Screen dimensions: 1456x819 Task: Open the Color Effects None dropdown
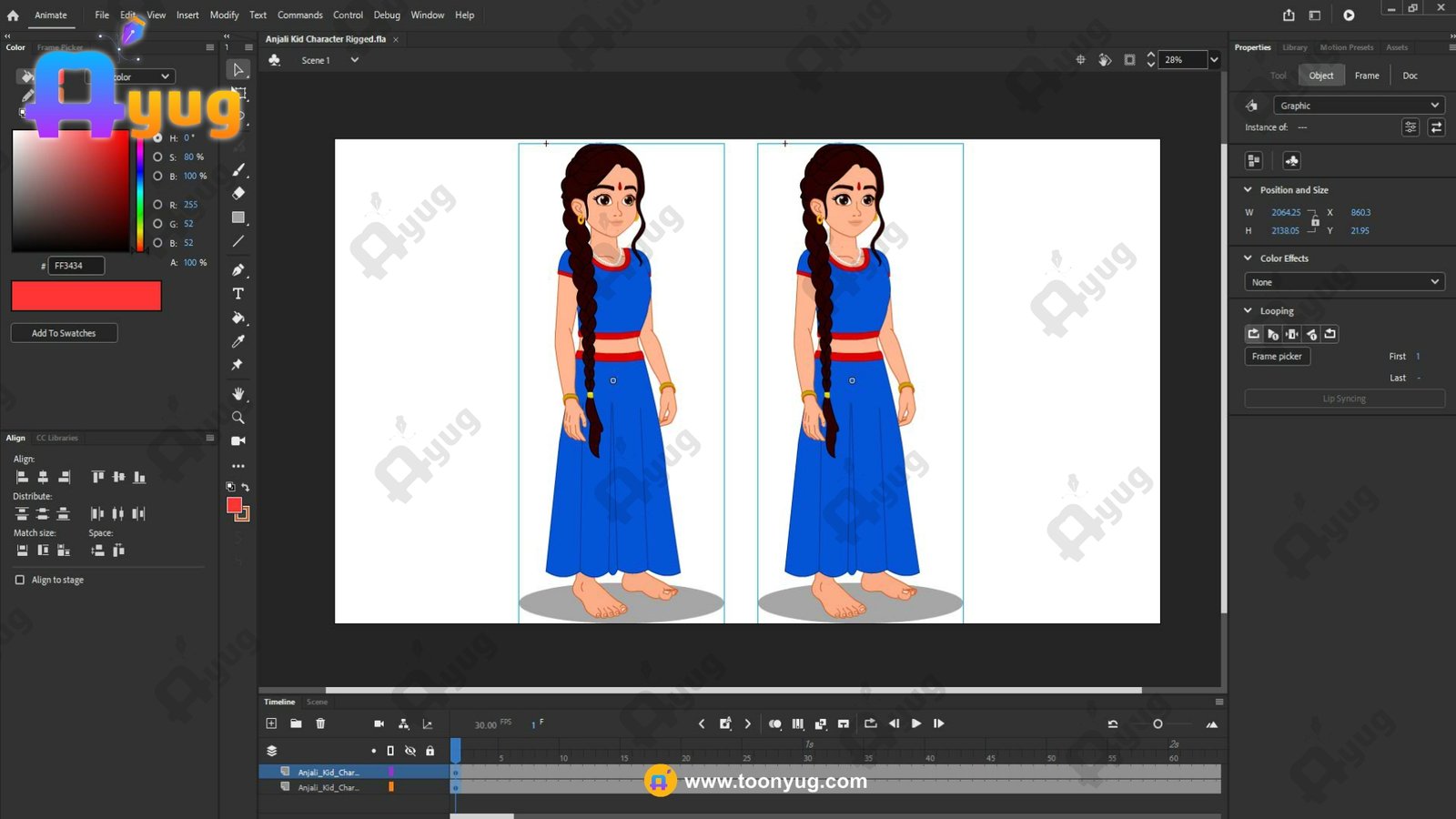1343,282
